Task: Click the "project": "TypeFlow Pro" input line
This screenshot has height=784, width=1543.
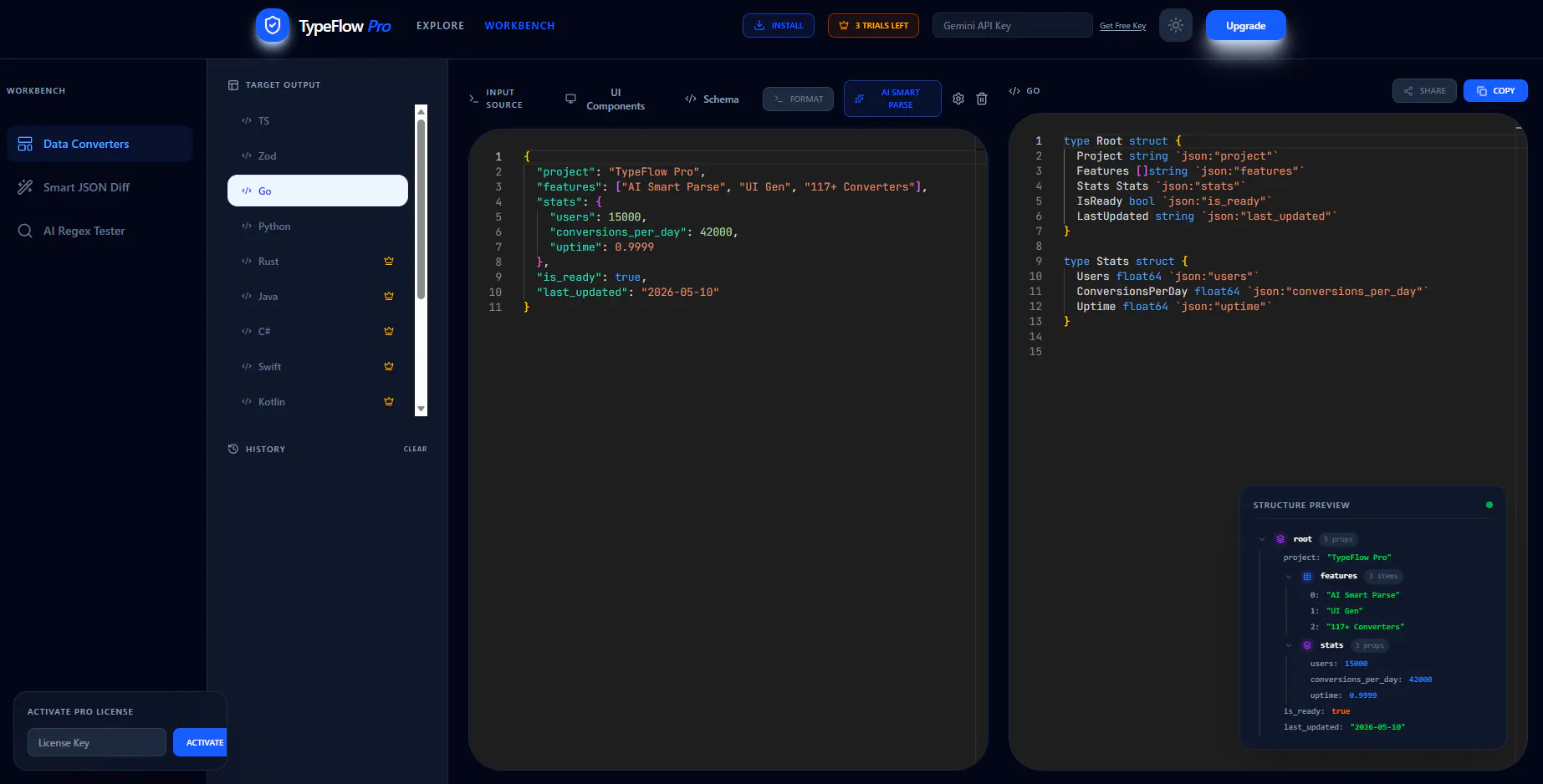Action: coord(621,171)
